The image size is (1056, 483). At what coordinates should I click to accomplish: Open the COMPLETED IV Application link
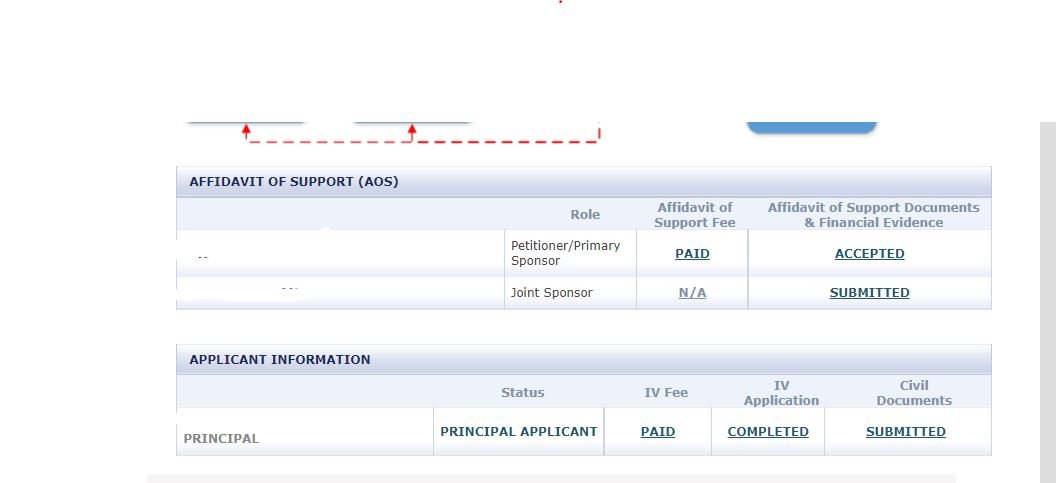(x=768, y=432)
